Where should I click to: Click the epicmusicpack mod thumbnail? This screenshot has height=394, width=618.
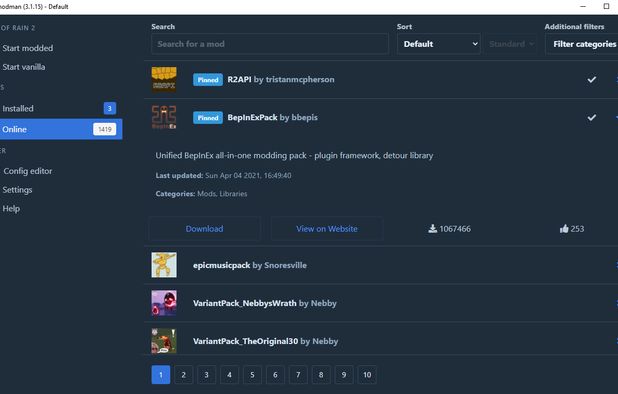tap(164, 265)
